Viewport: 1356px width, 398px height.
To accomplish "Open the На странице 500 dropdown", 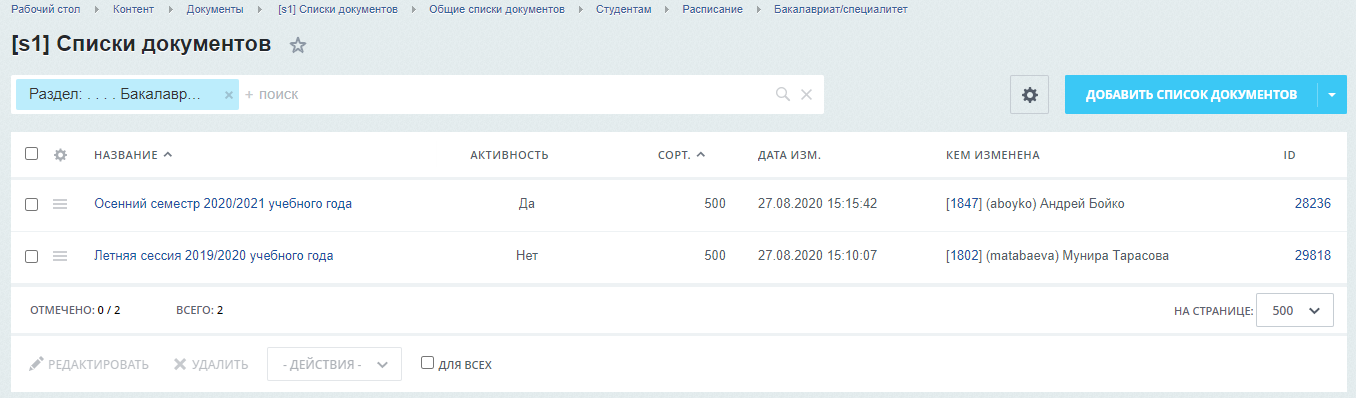I will coord(1295,311).
